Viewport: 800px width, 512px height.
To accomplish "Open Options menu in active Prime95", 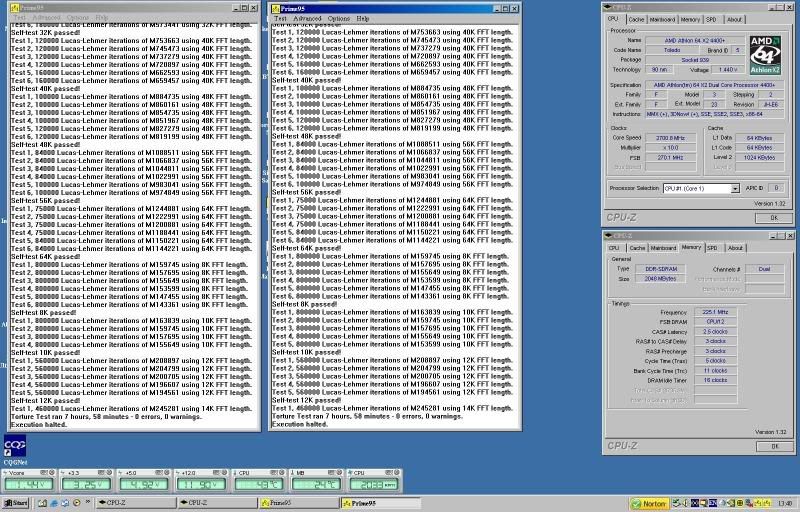I will [x=339, y=18].
